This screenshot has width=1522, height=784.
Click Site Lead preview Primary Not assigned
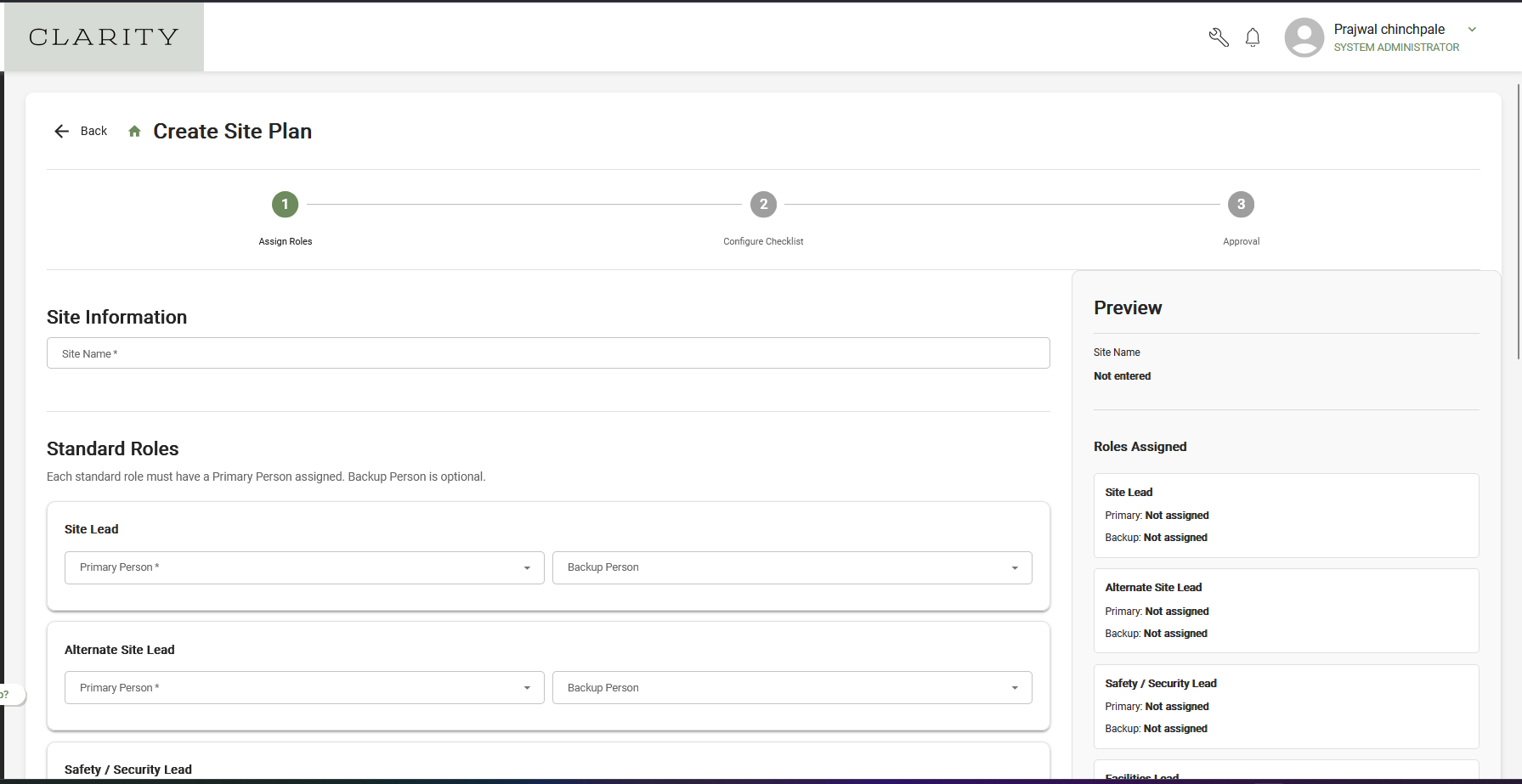tap(1177, 516)
